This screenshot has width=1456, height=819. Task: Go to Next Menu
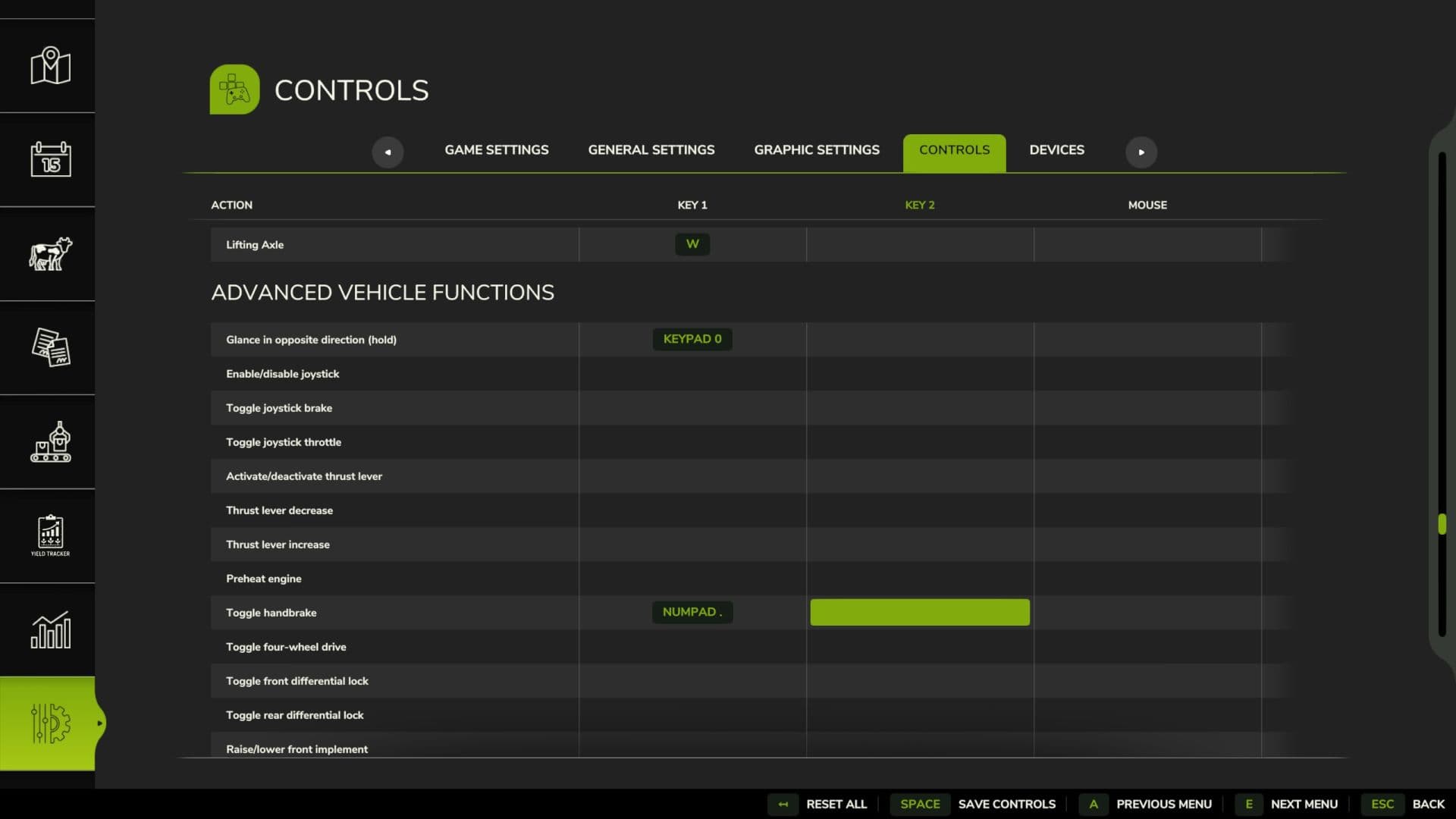pos(1304,804)
